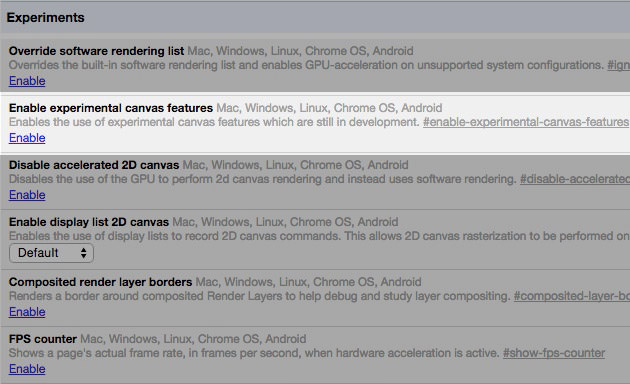
Task: Select Override software rendering list title
Action: (96, 51)
